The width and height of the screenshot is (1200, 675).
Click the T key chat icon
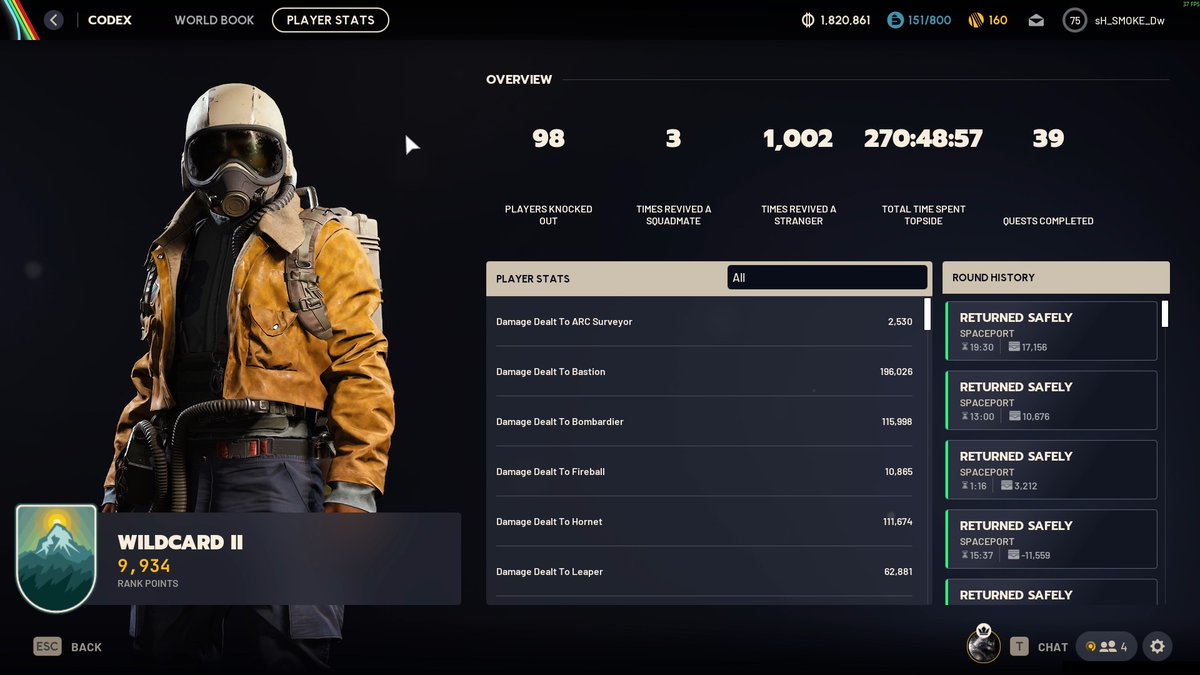click(x=1019, y=647)
